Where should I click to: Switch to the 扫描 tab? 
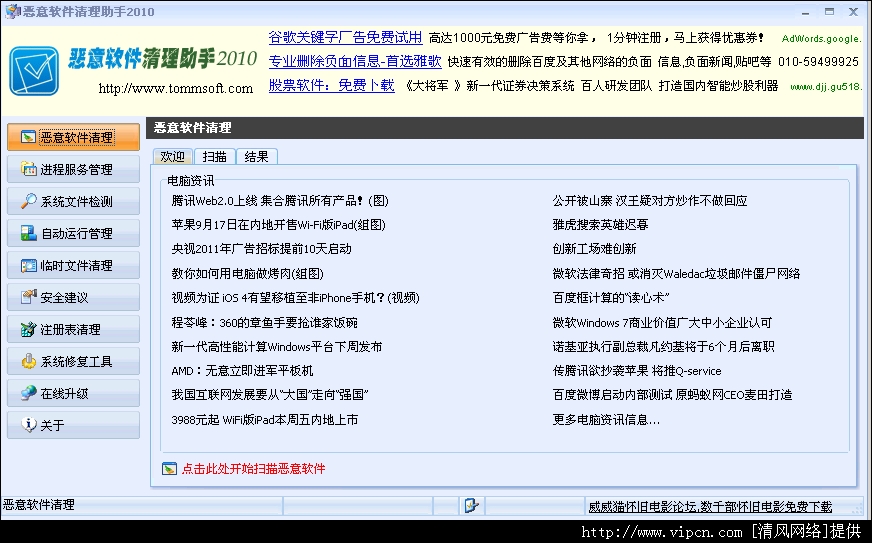214,157
